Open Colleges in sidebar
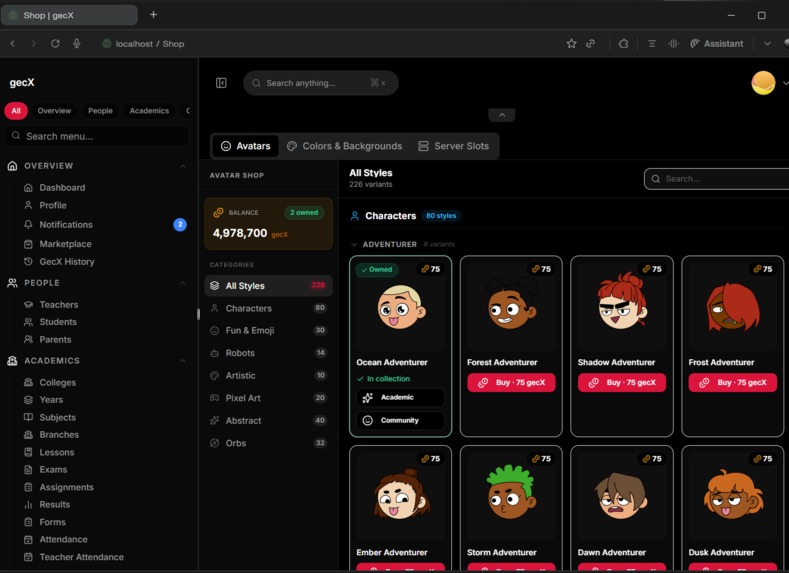The height and width of the screenshot is (573, 789). pos(57,382)
